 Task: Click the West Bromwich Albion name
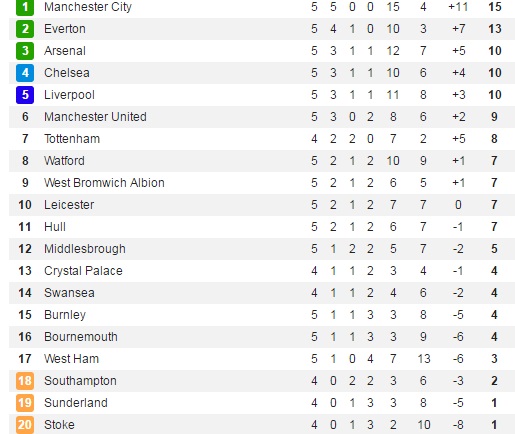104,183
